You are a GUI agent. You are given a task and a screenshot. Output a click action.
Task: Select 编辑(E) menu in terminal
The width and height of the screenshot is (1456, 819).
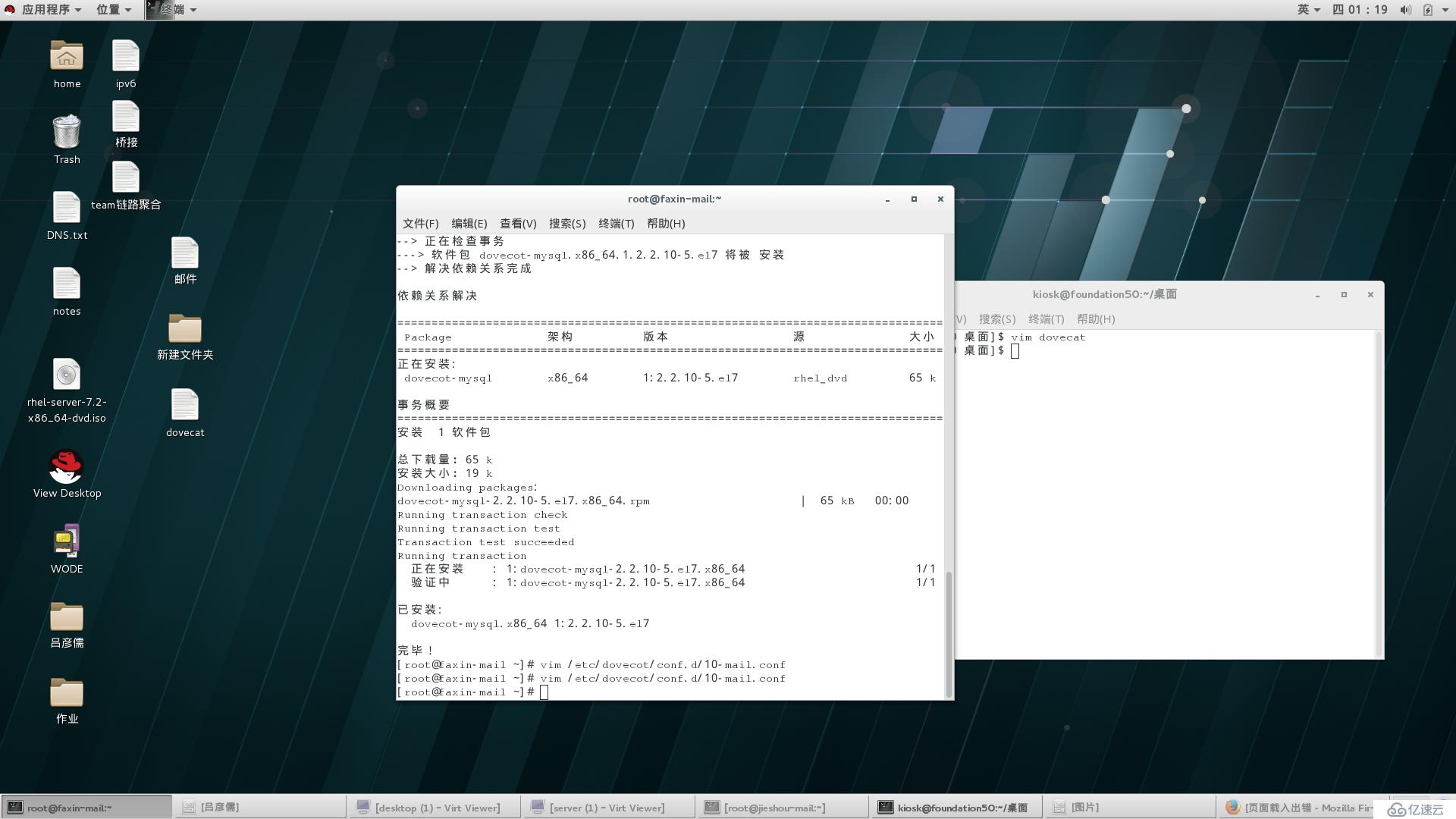point(468,223)
